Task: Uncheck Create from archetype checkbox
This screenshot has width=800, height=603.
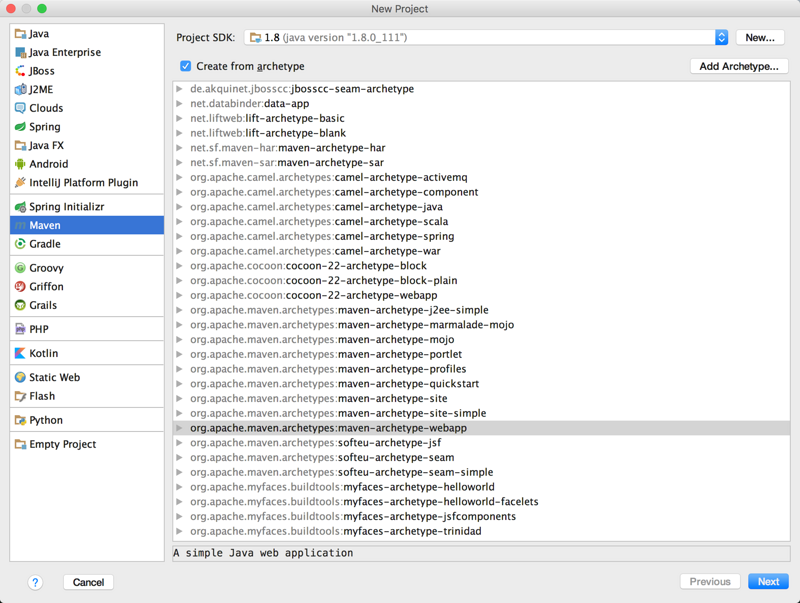Action: [186, 66]
